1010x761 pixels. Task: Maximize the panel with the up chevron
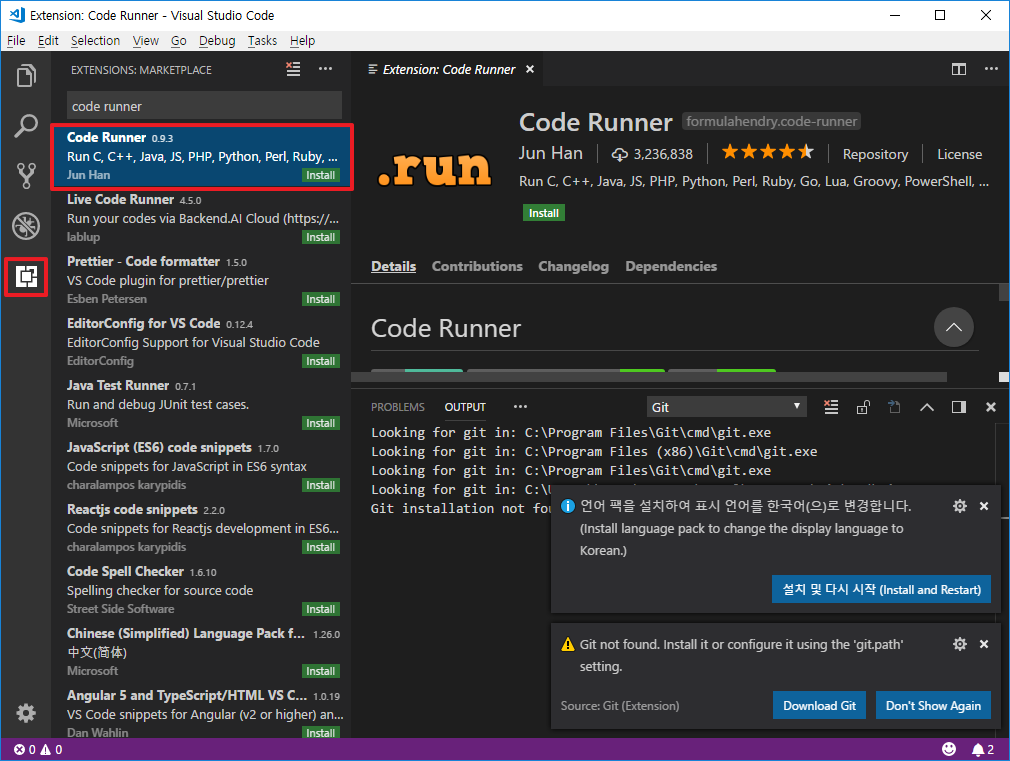click(x=926, y=407)
